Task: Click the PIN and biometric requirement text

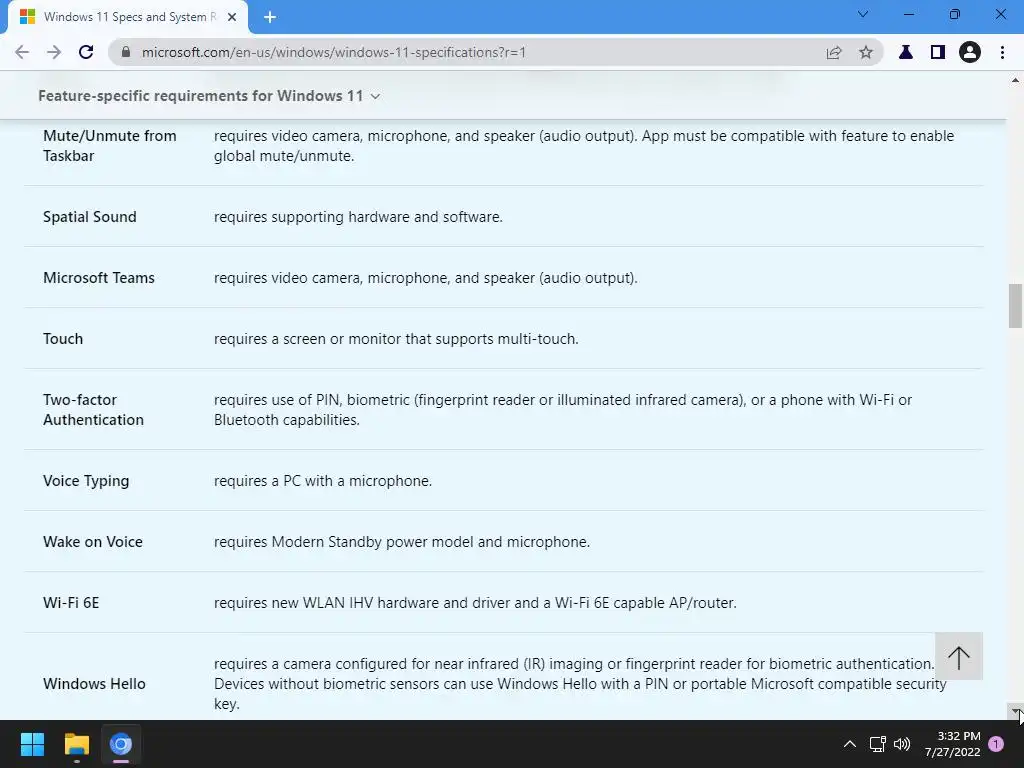Action: pyautogui.click(x=563, y=409)
